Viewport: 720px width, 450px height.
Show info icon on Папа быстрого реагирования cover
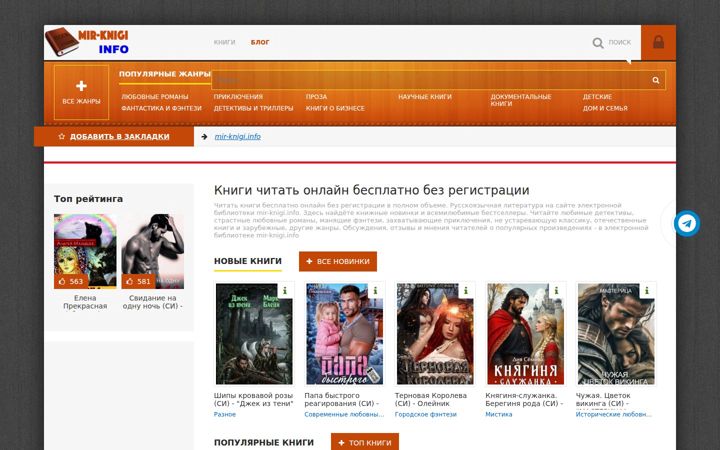coord(375,291)
